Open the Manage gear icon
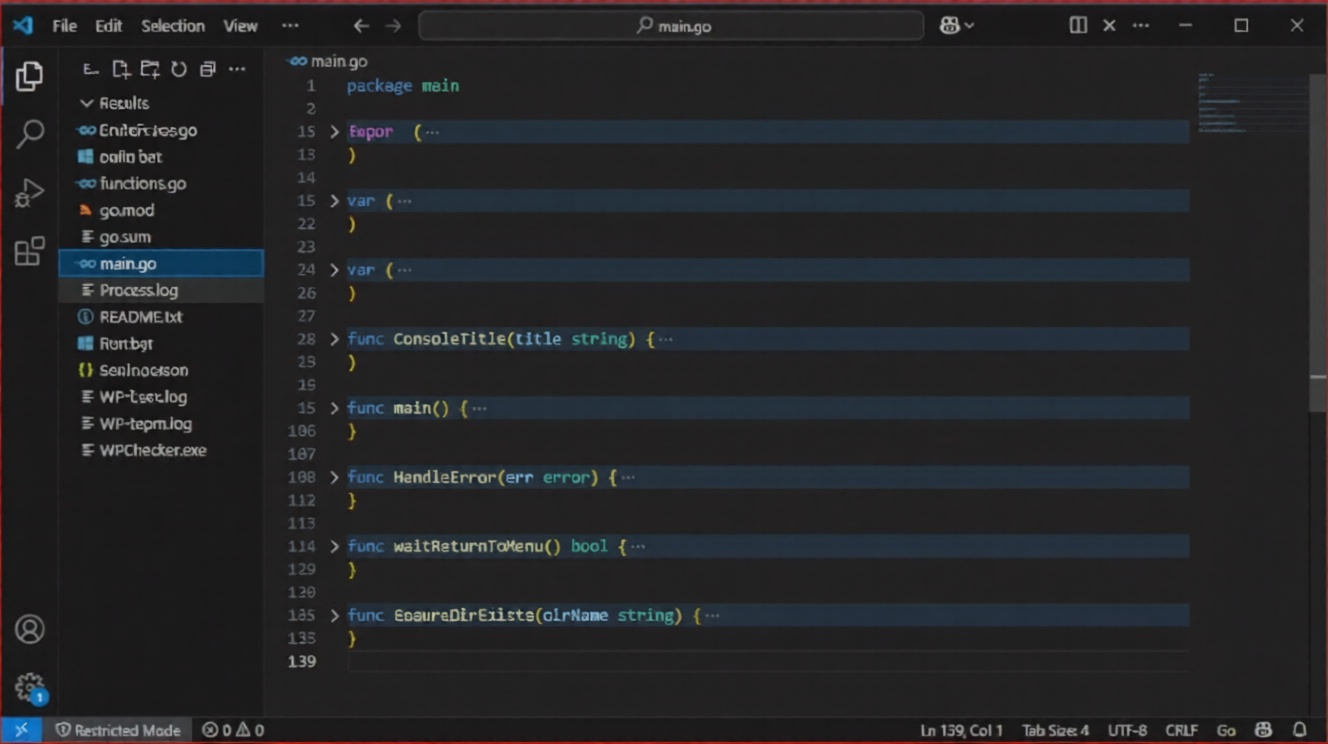 29,688
